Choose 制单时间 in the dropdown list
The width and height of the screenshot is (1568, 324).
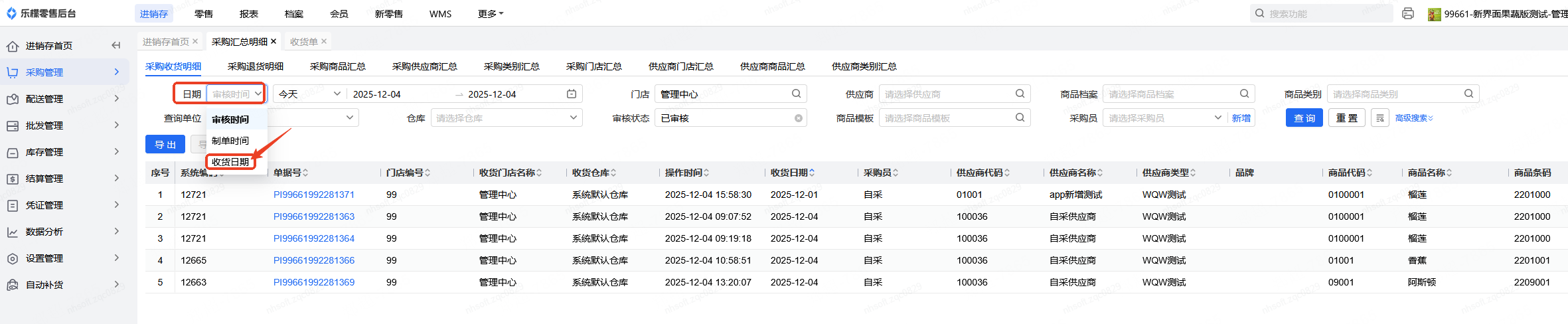pos(230,141)
